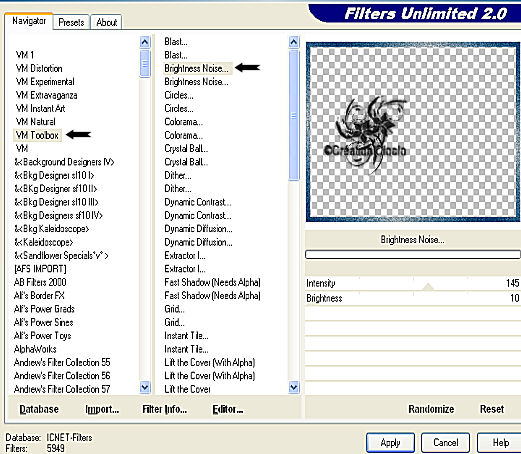Click the Intensity value 145

click(x=512, y=283)
